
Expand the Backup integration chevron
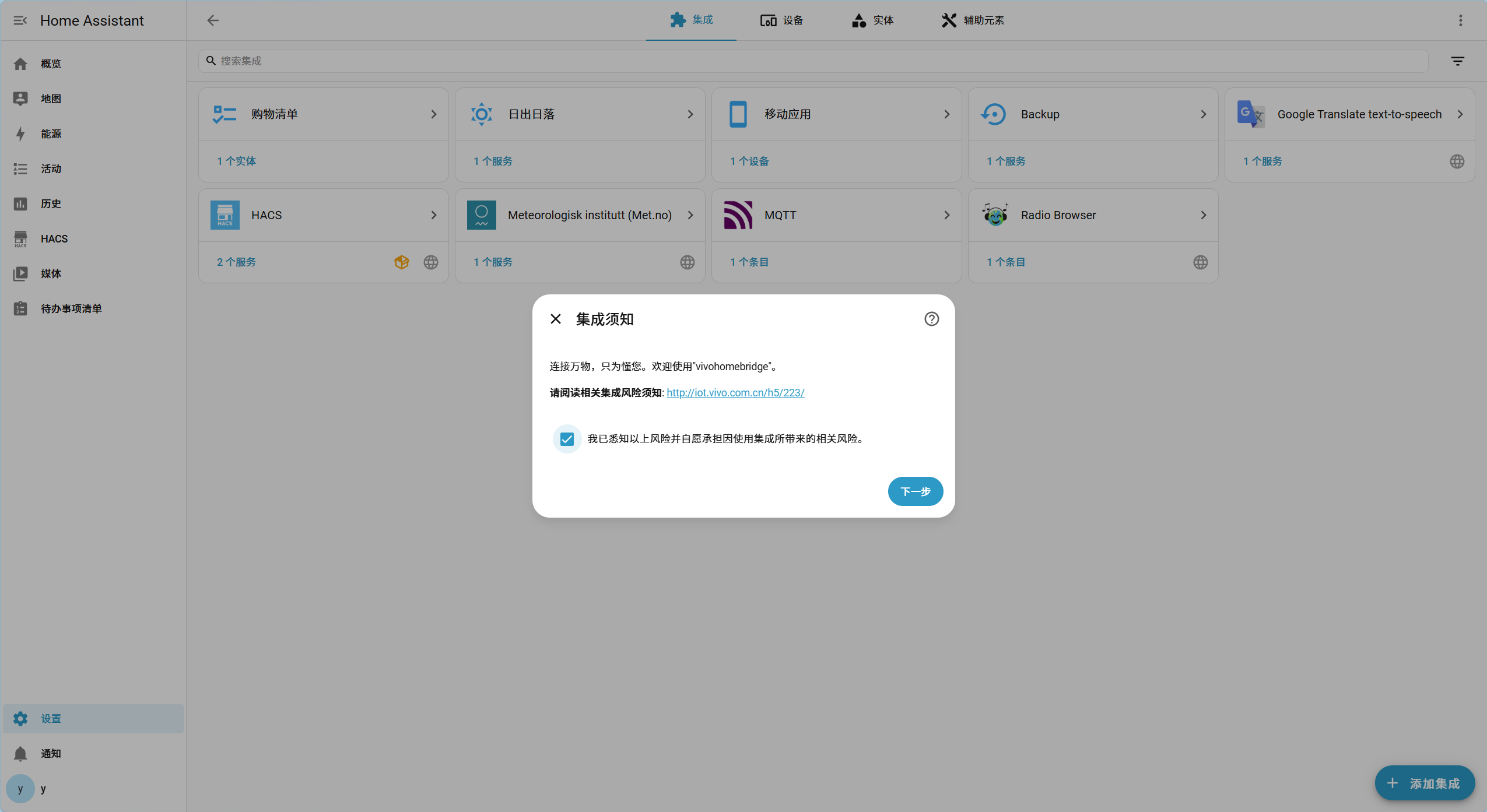[1203, 114]
